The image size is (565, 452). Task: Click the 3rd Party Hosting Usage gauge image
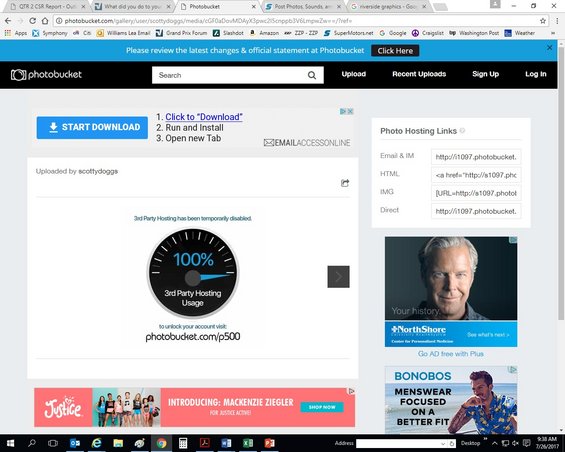(x=193, y=273)
